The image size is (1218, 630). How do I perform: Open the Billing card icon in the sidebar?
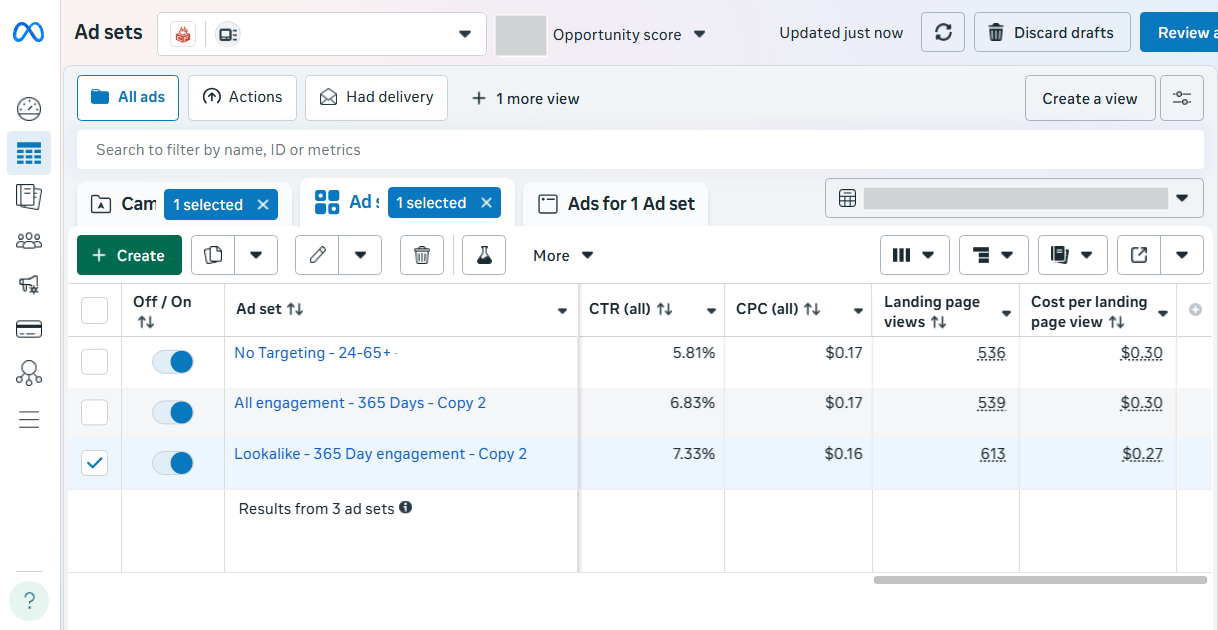coord(29,329)
